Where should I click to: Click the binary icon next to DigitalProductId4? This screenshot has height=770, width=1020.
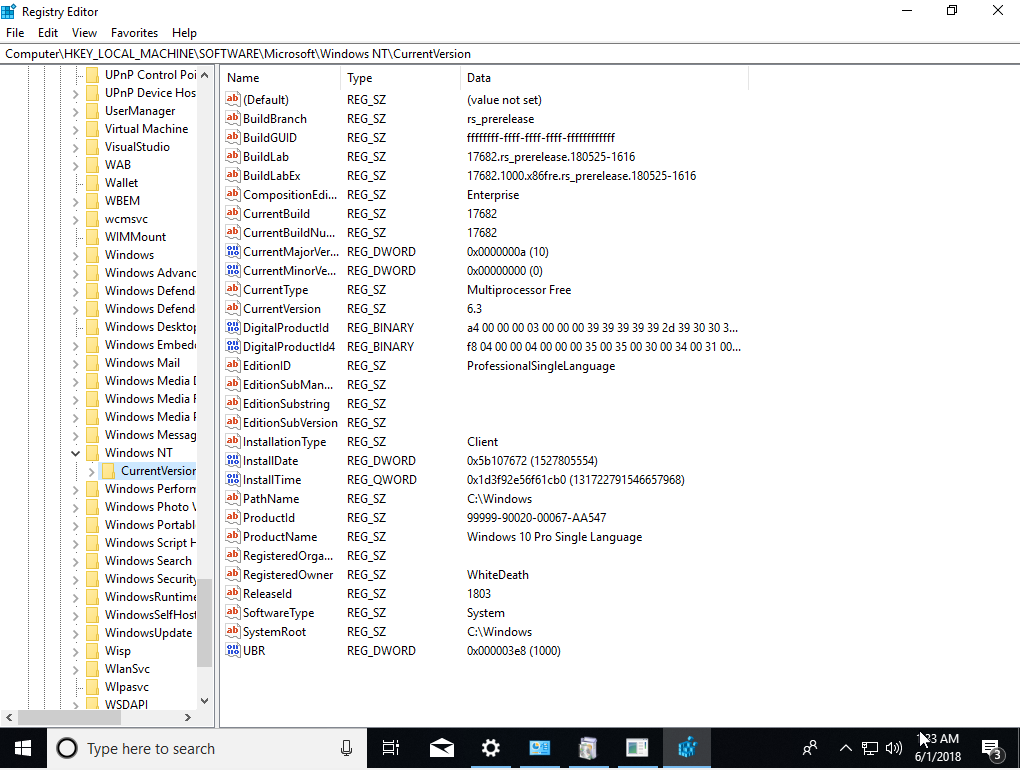[232, 346]
